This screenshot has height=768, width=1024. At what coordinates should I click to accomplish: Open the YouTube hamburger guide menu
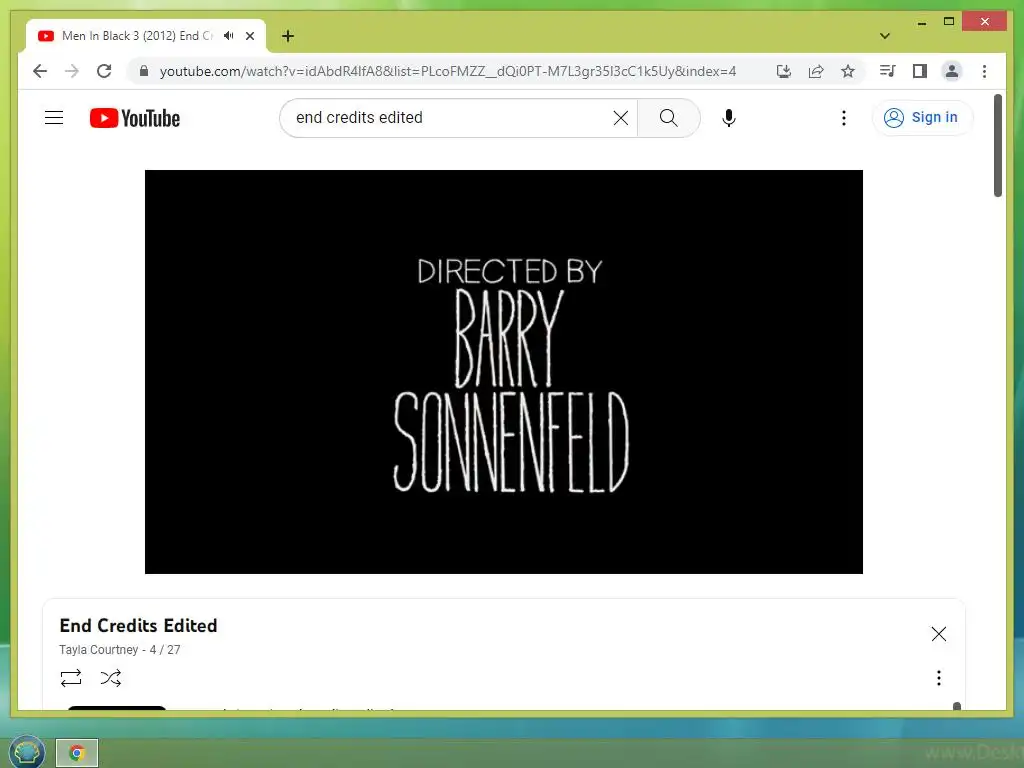coord(54,118)
